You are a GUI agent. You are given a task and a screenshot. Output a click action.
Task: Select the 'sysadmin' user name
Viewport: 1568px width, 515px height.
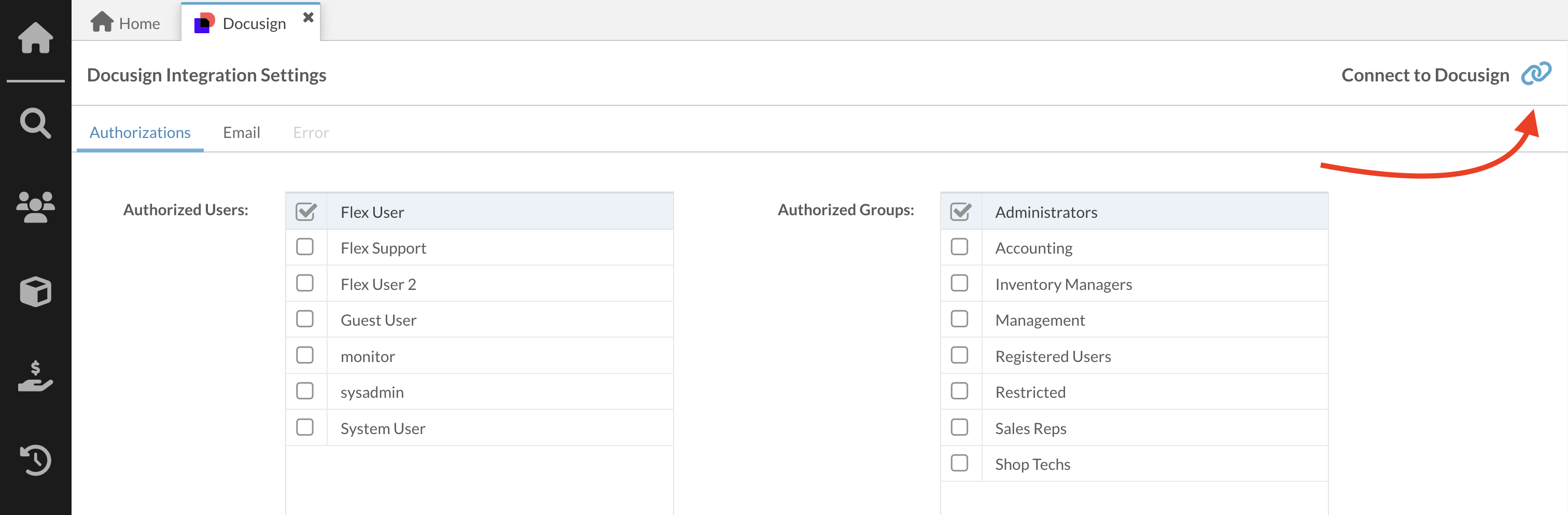click(x=372, y=393)
